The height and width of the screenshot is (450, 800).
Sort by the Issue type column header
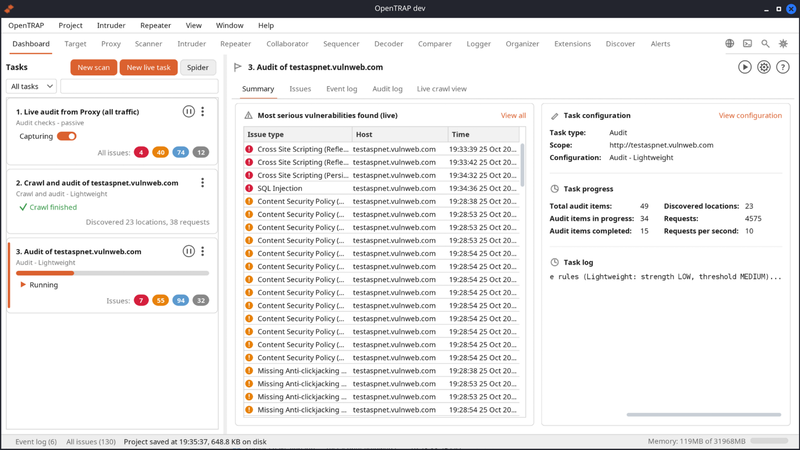[x=297, y=135]
